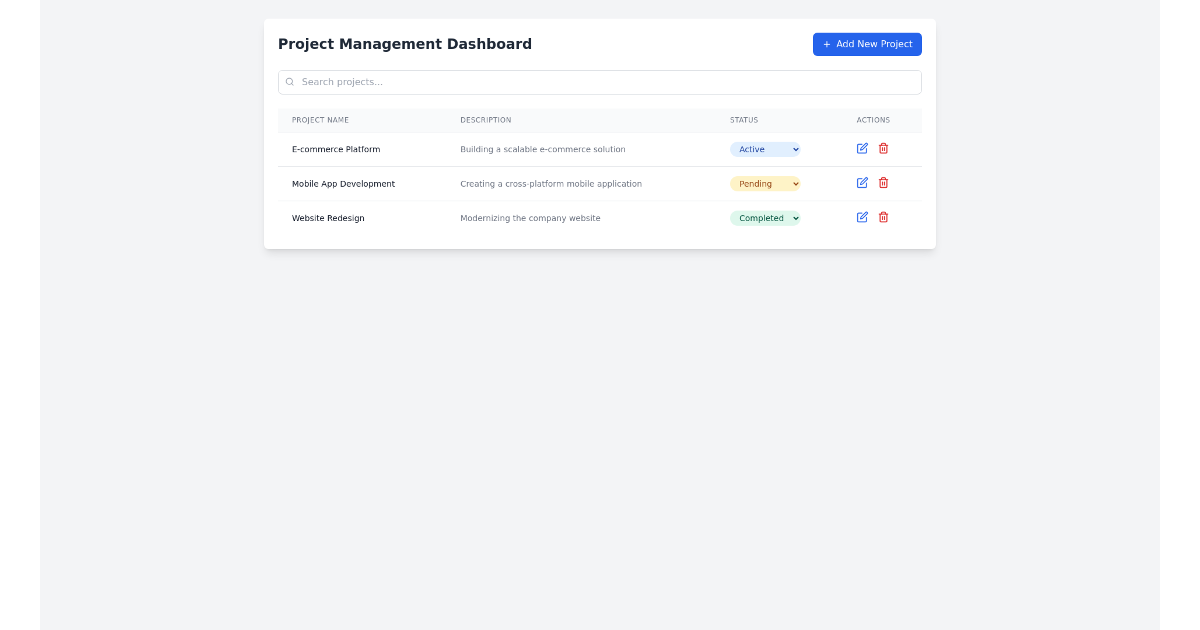Click the plus icon in Add New Project
1200x630 pixels.
[826, 44]
